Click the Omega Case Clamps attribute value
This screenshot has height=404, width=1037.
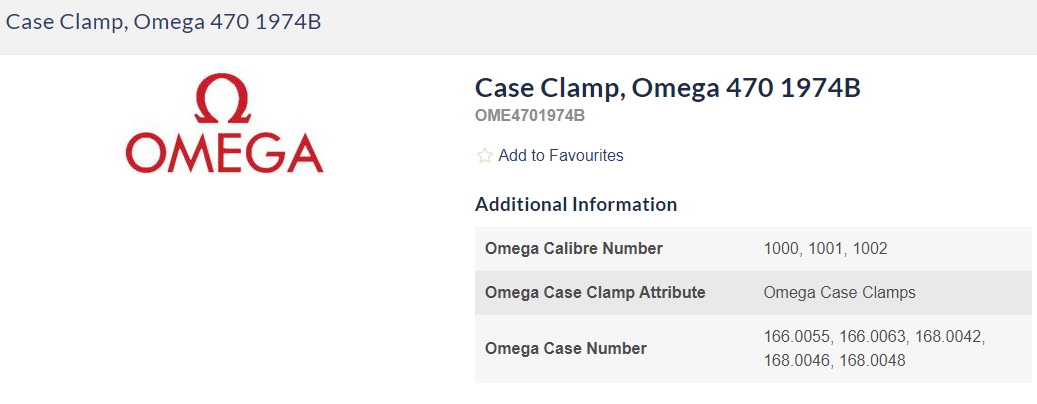(839, 293)
